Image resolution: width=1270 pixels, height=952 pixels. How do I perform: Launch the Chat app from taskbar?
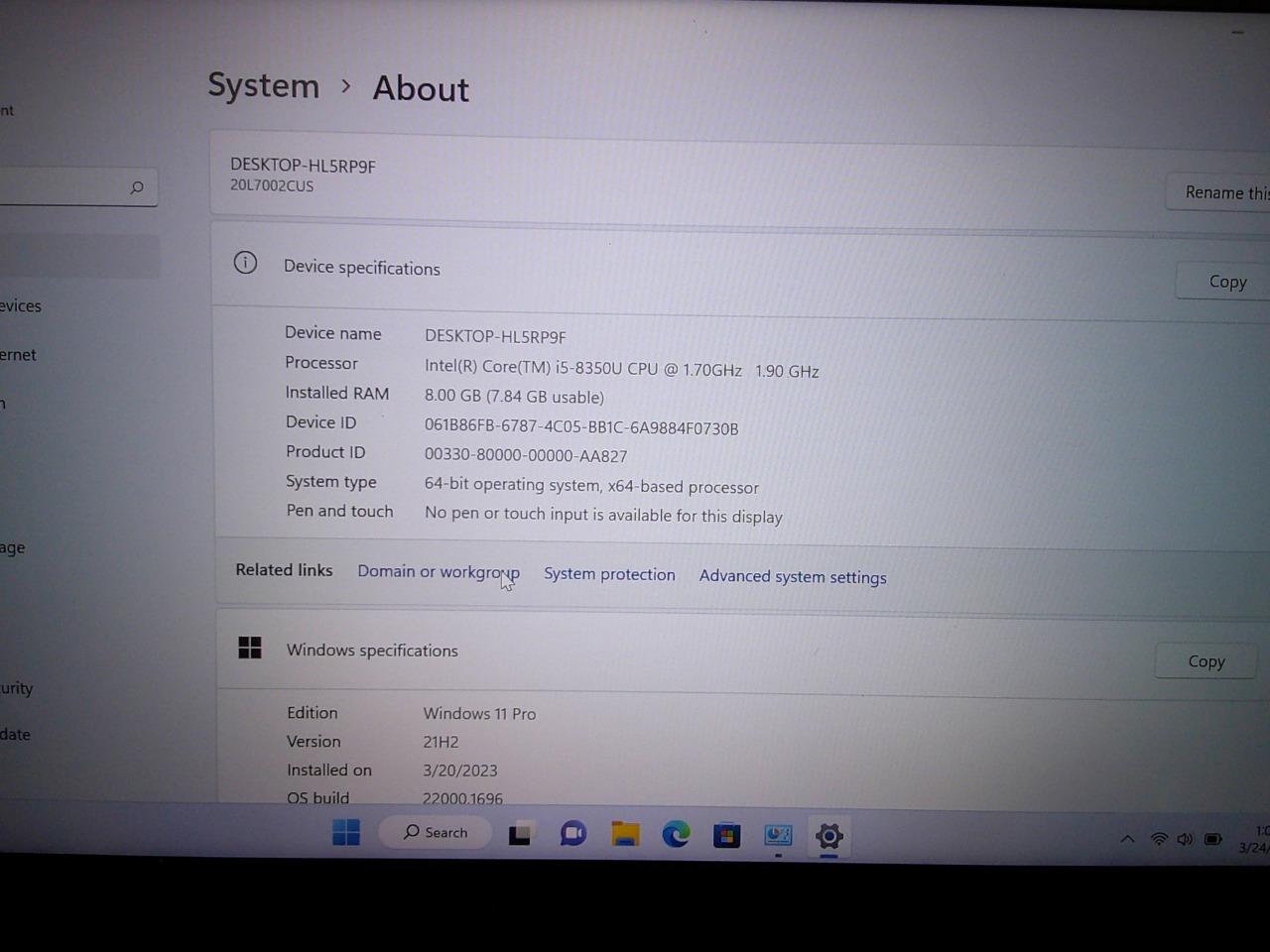pos(573,834)
